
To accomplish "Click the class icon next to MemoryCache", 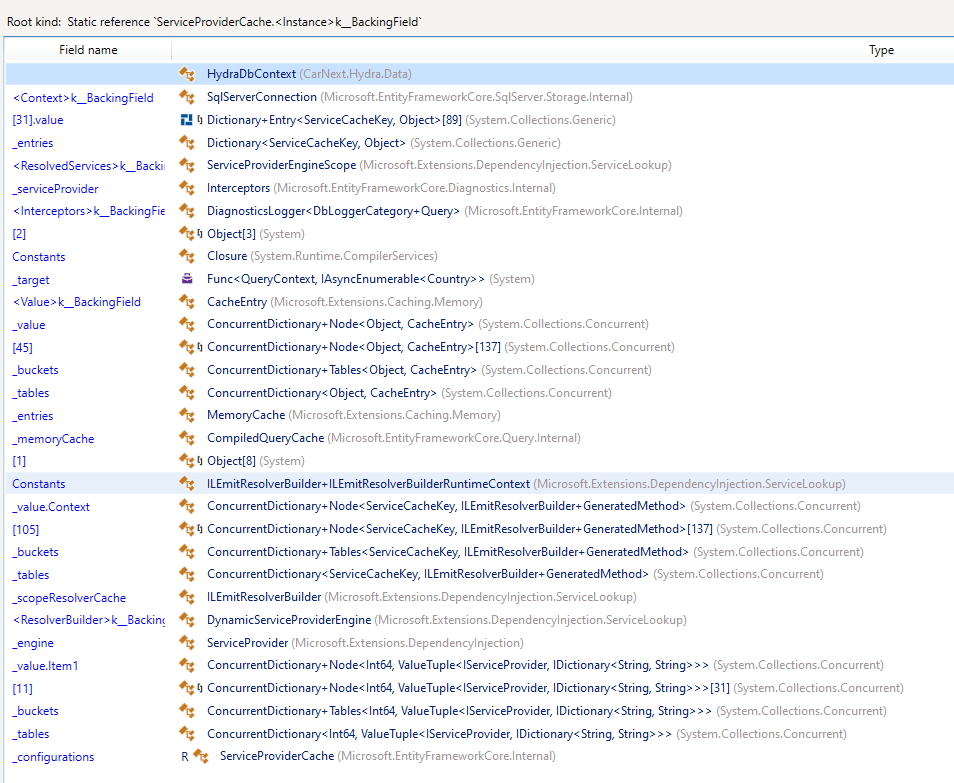I will [190, 415].
